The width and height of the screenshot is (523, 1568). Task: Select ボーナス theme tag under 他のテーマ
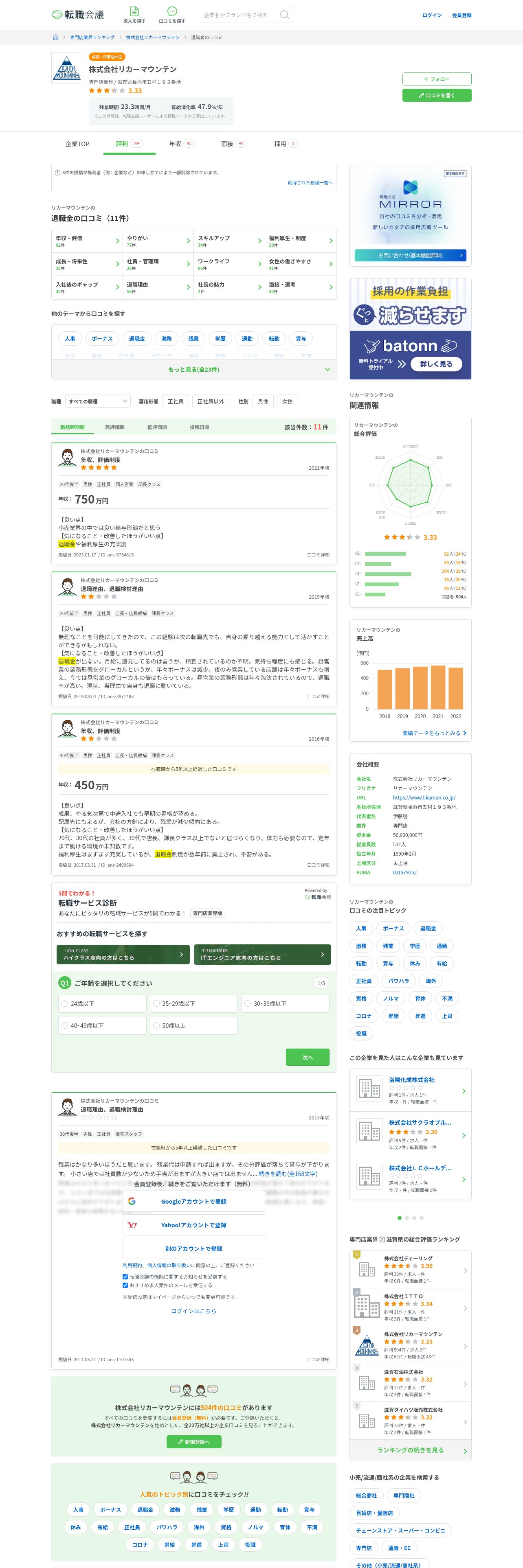102,338
